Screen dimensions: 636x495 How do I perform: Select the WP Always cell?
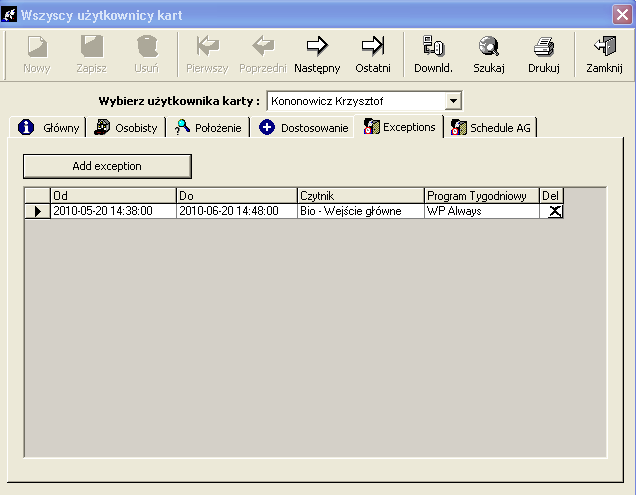coord(481,211)
